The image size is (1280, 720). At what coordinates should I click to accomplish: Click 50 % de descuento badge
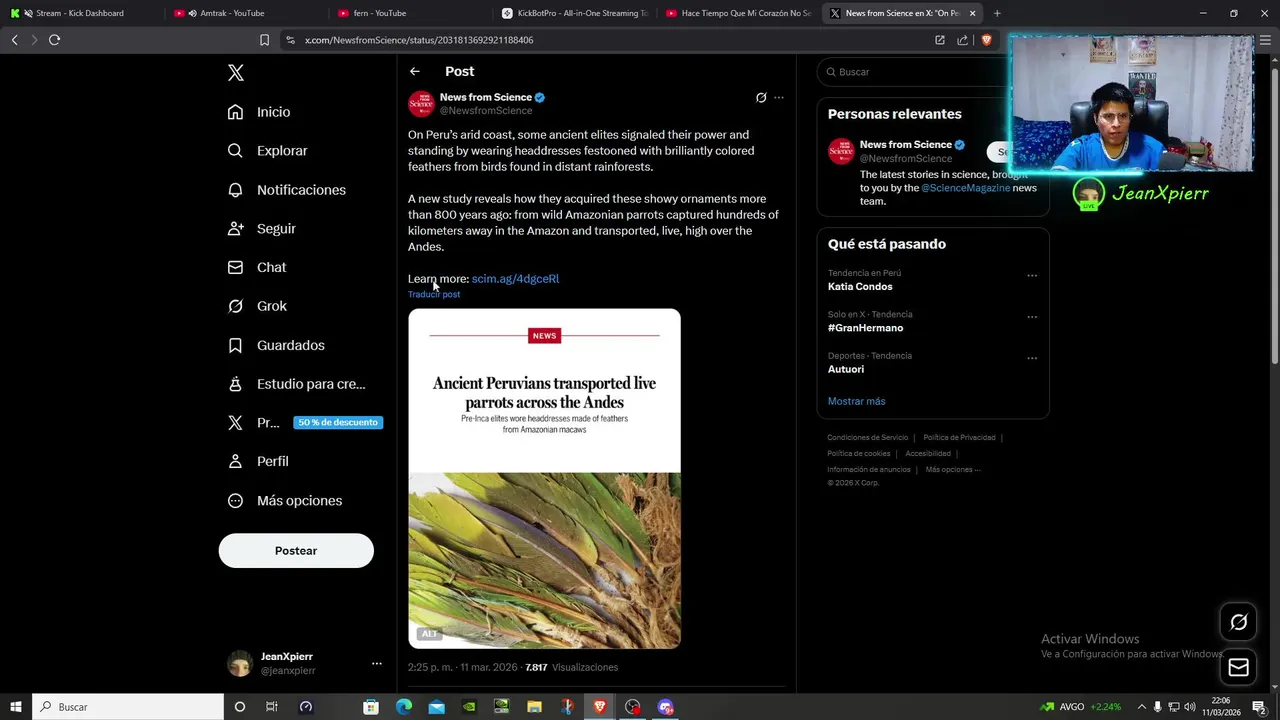(338, 423)
